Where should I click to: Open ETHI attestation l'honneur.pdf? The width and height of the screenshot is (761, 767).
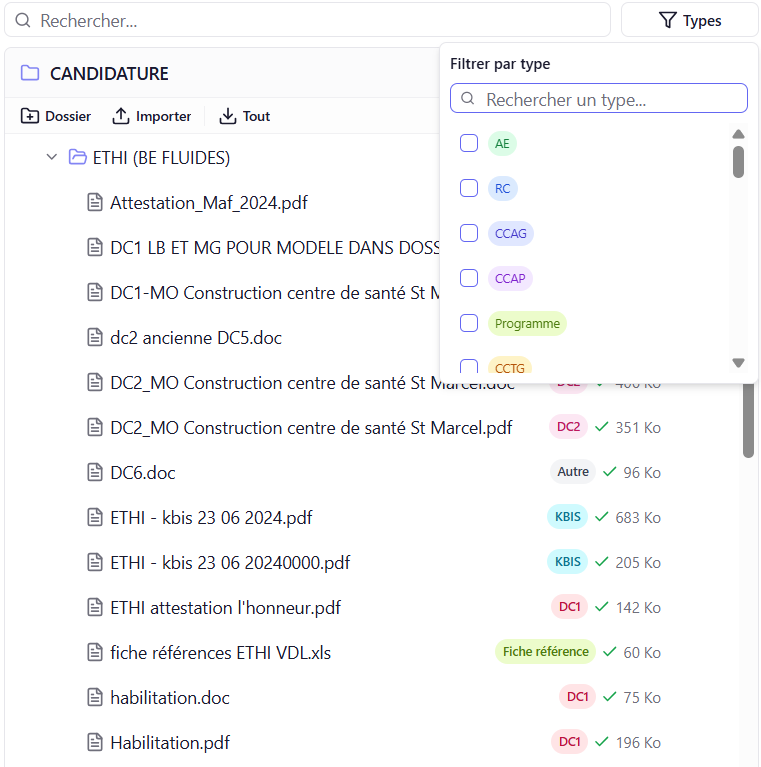pyautogui.click(x=225, y=608)
